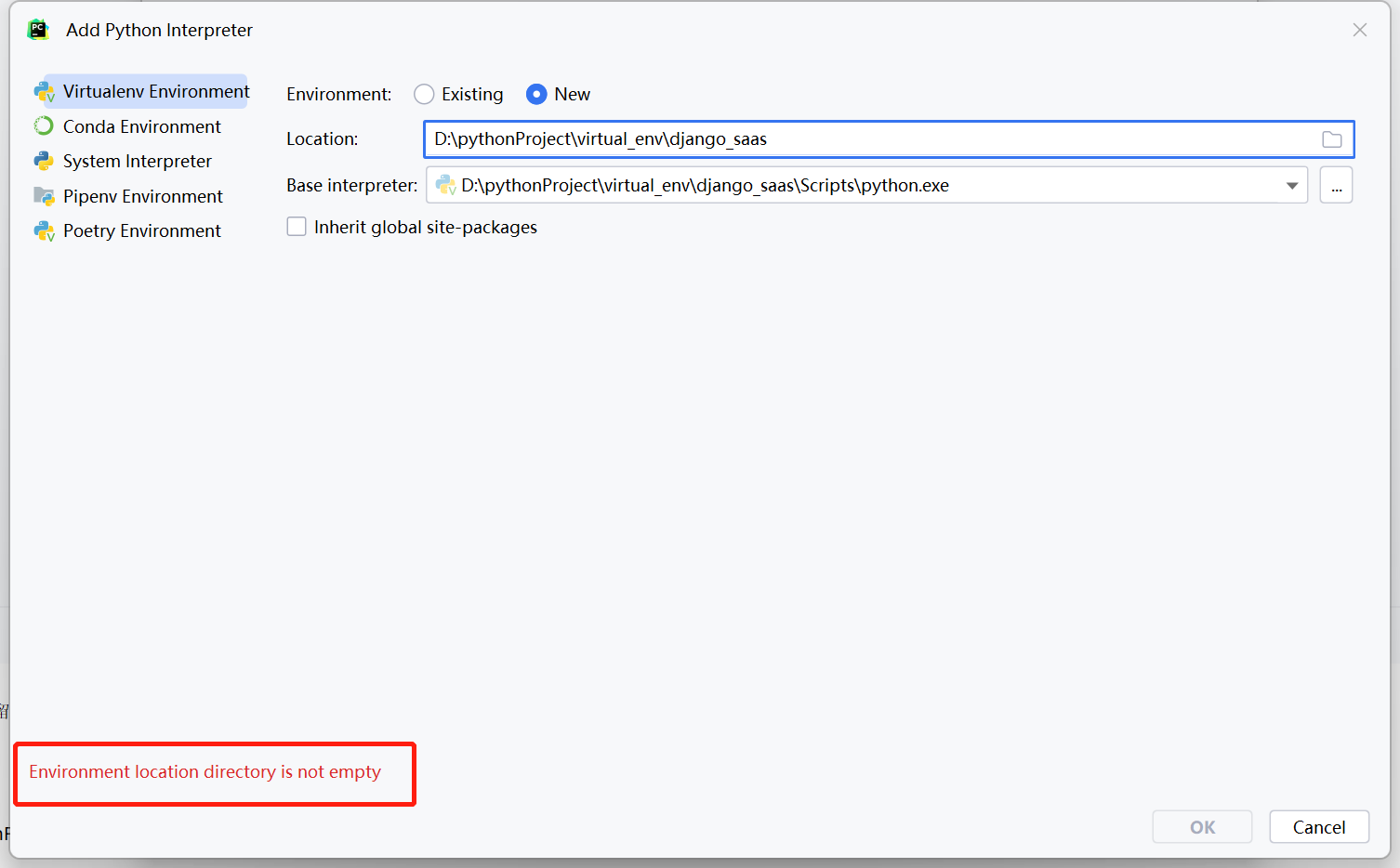This screenshot has height=868, width=1400.
Task: Click the folder browse icon in Location field
Action: [x=1331, y=139]
